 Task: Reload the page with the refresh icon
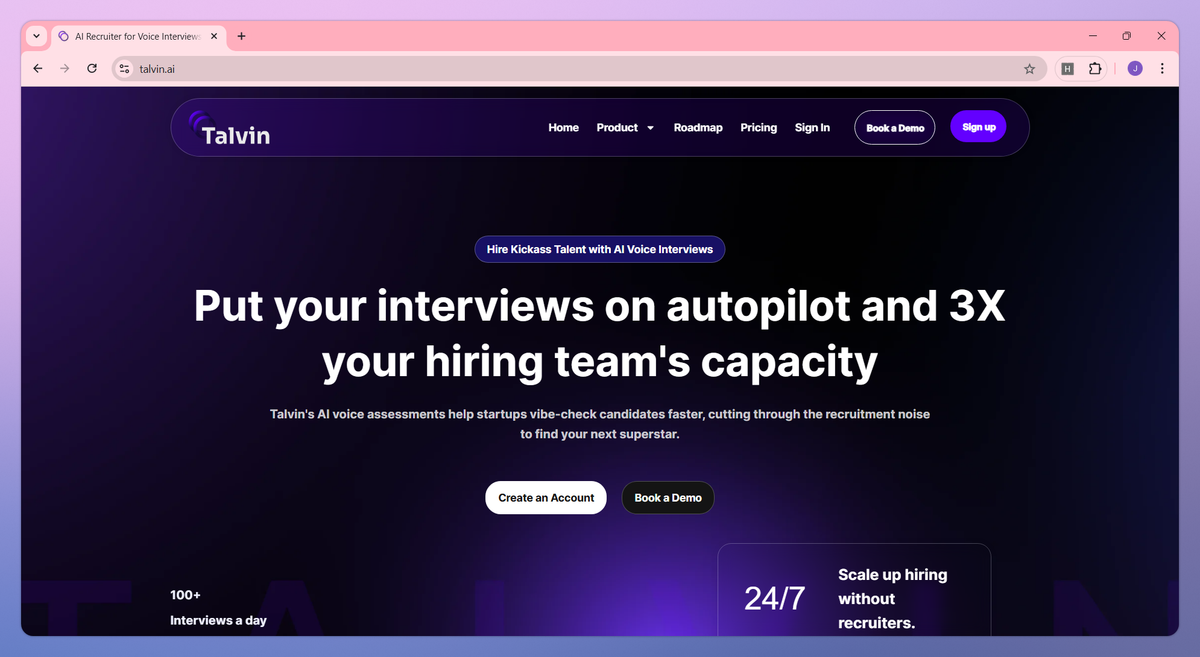point(92,69)
